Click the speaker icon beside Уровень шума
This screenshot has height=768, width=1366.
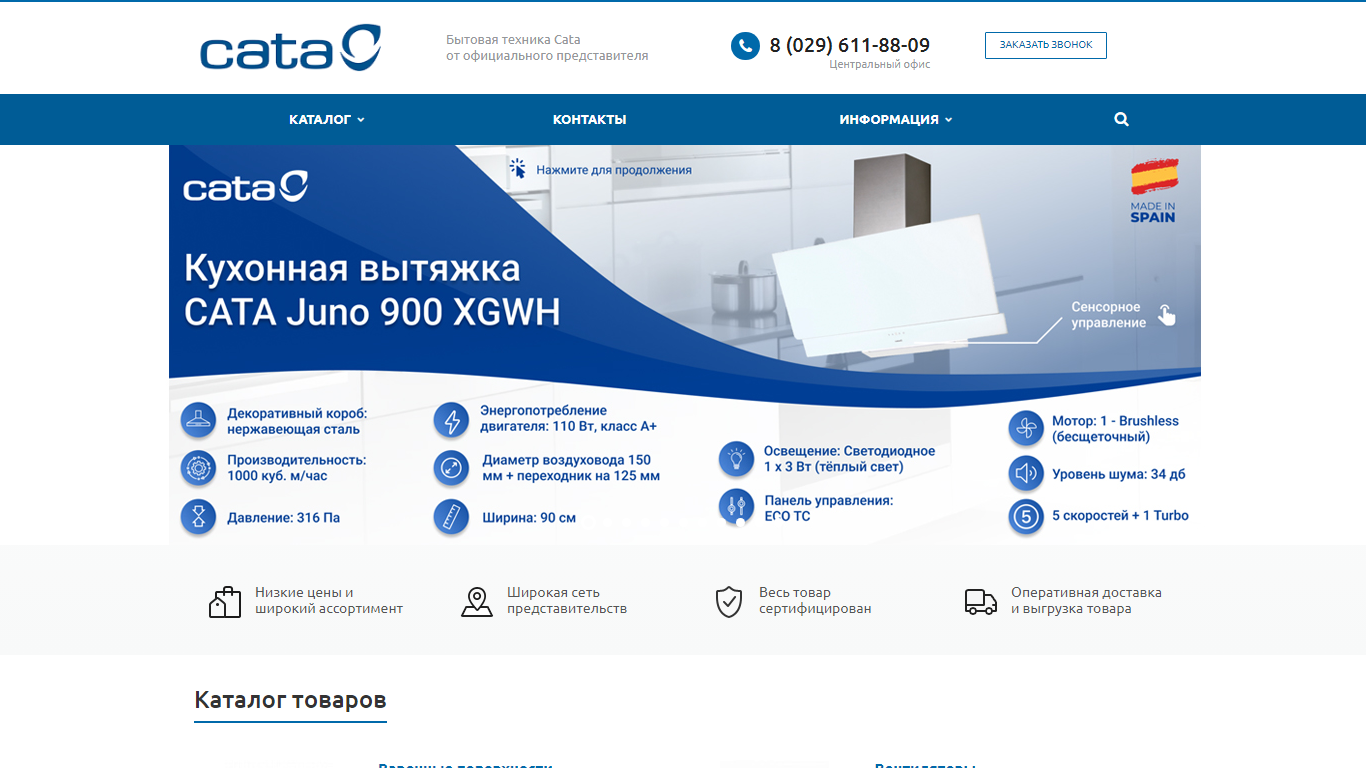click(1026, 474)
